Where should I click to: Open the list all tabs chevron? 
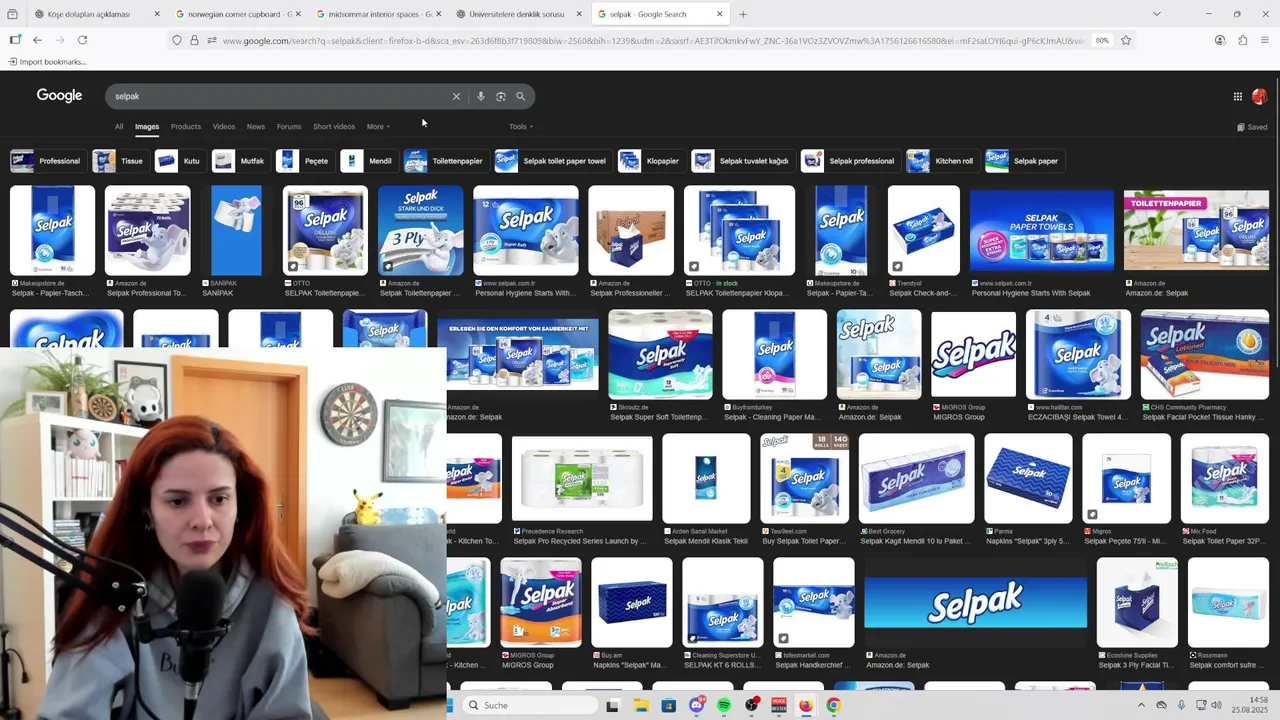tap(1157, 14)
